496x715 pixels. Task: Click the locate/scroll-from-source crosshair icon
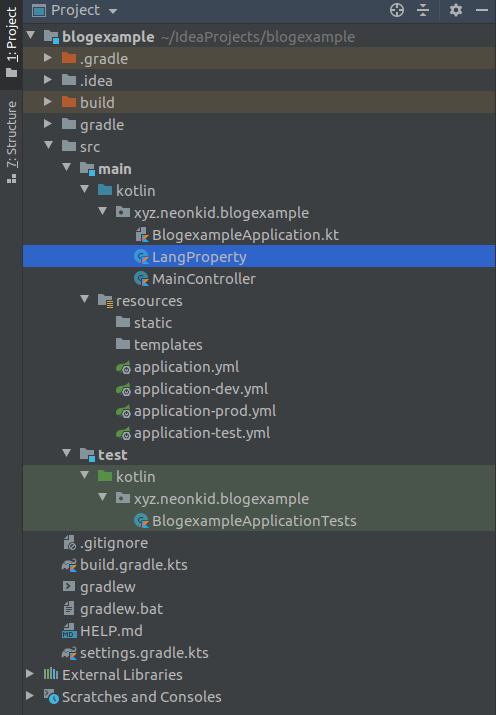point(397,10)
